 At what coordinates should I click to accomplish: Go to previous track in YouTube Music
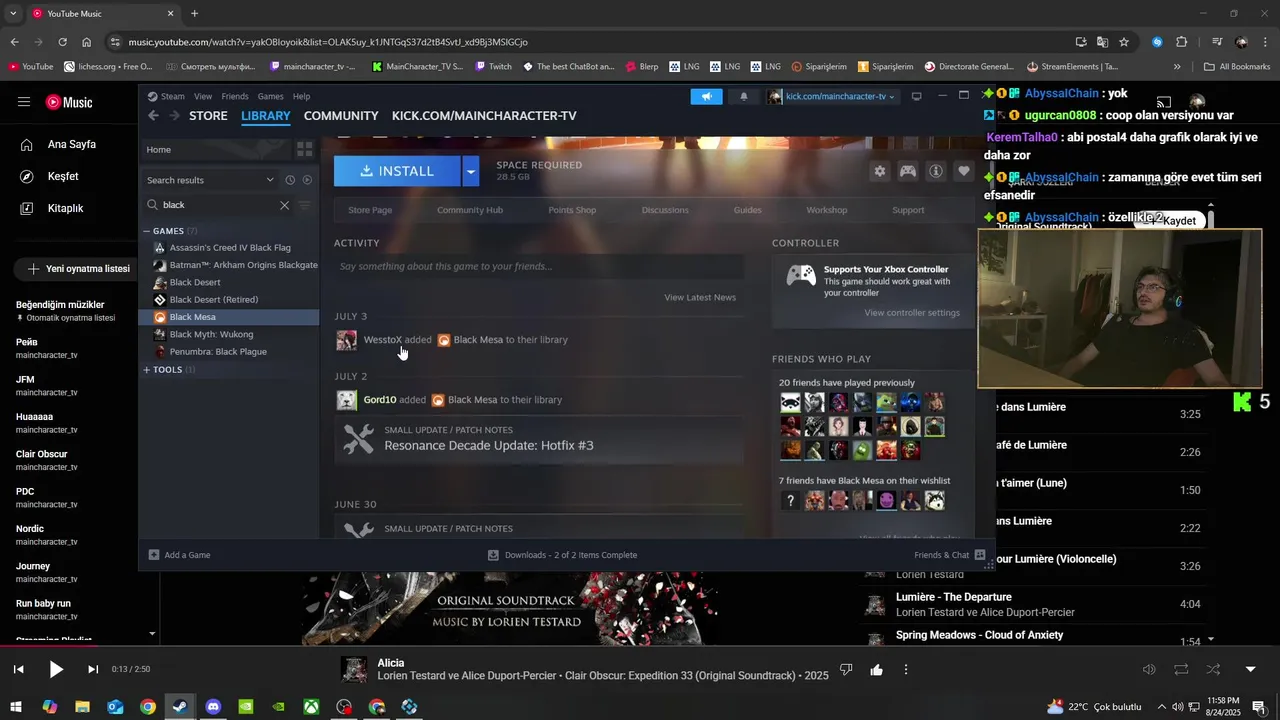[18, 669]
